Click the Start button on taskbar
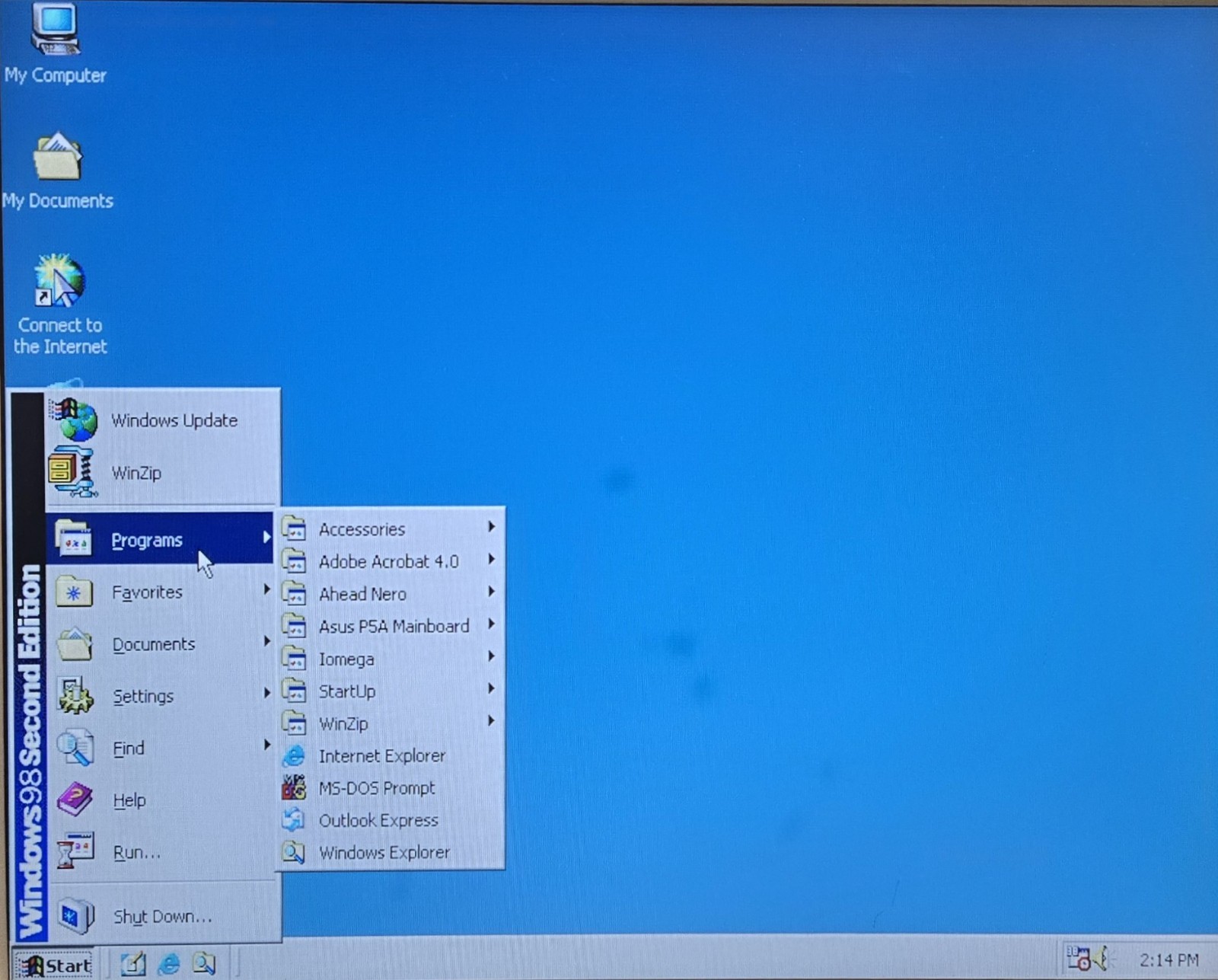This screenshot has height=980, width=1218. click(54, 965)
